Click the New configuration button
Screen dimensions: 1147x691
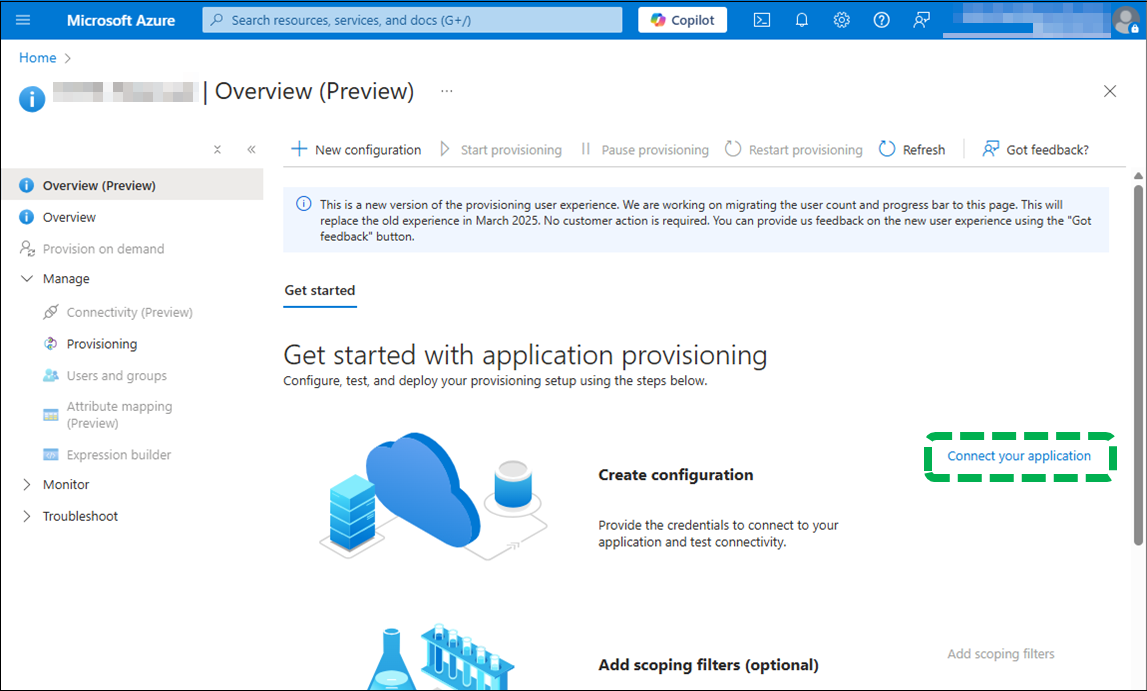(x=356, y=149)
